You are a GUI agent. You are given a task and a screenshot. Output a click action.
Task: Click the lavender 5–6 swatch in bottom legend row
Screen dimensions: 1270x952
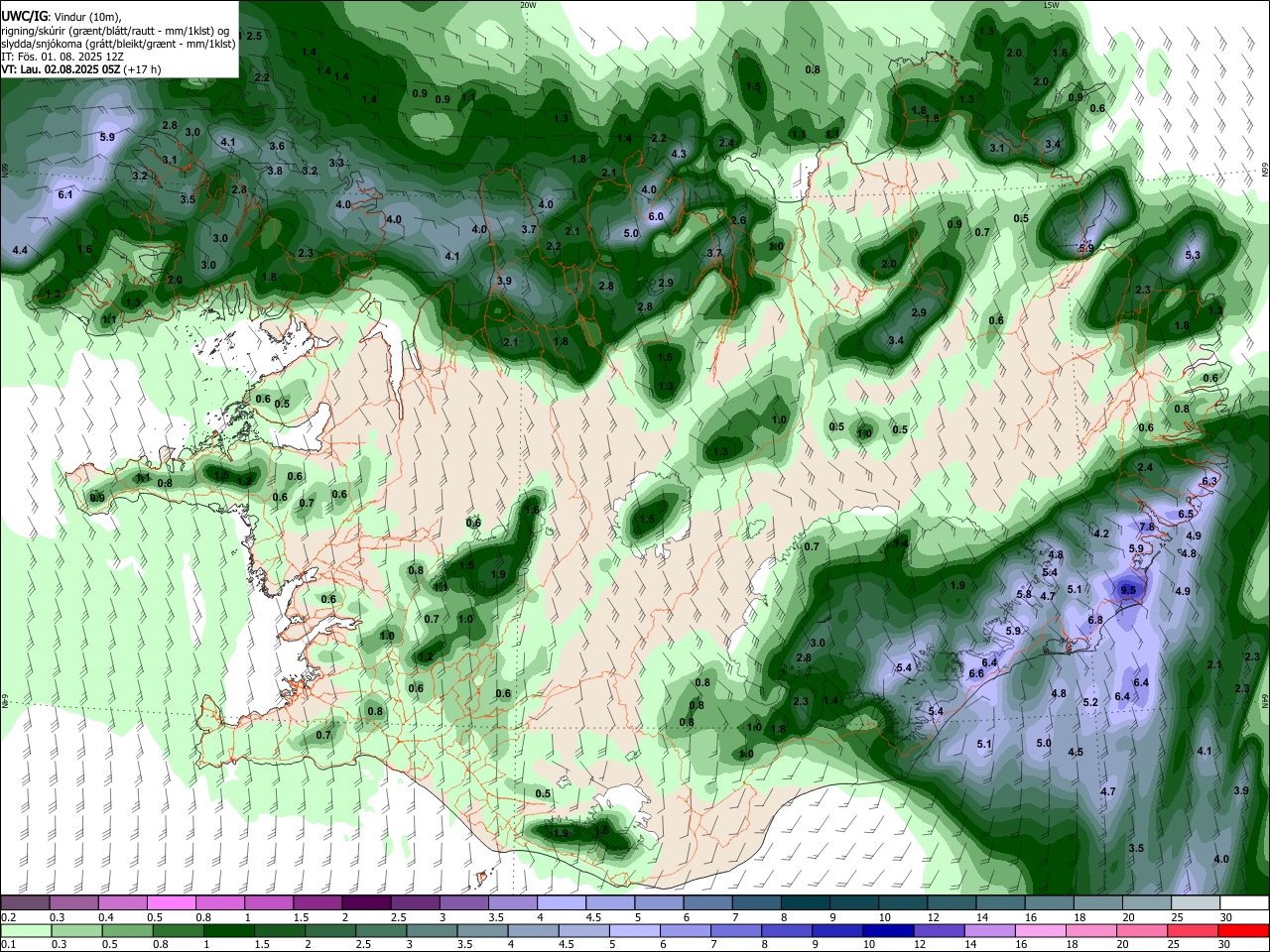633,930
